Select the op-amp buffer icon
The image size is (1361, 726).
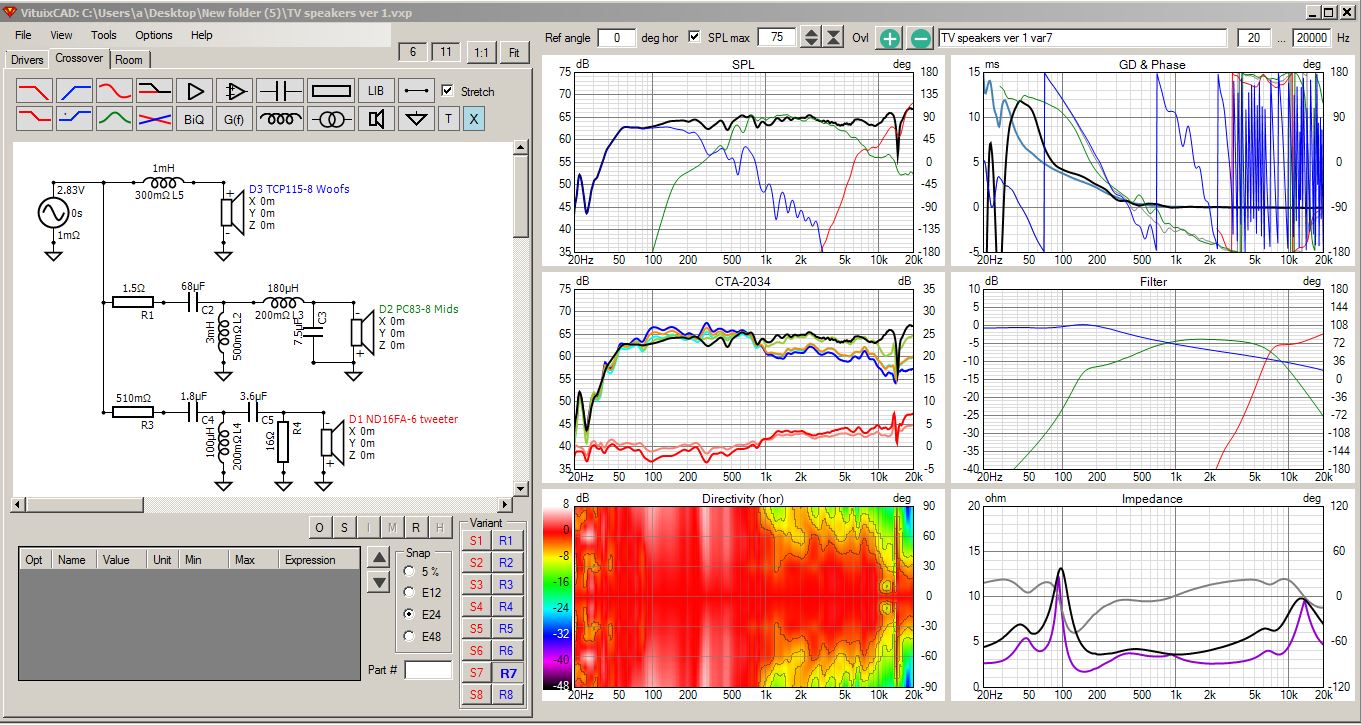click(x=236, y=91)
